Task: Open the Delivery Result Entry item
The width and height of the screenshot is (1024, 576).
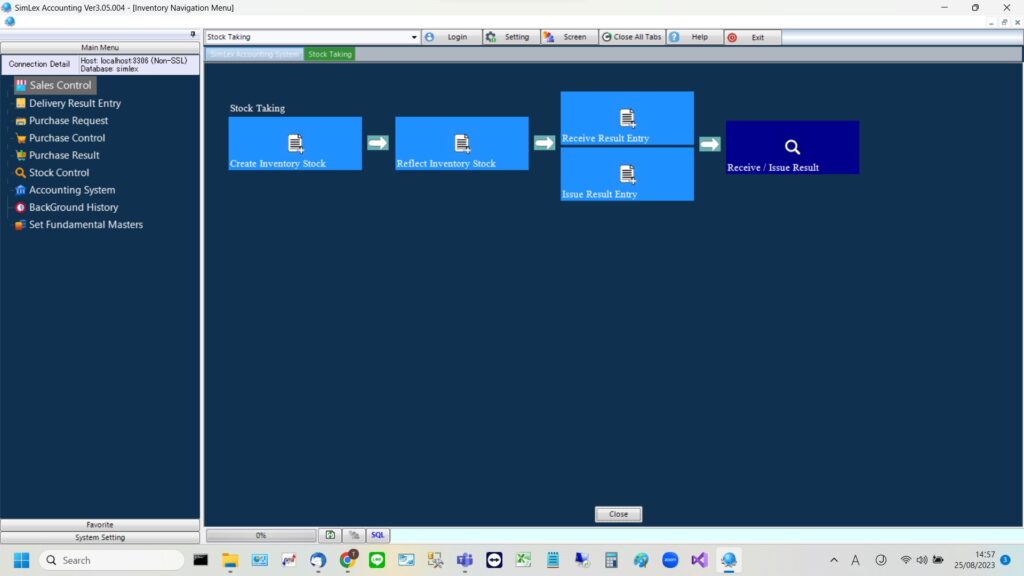Action: 20,103
